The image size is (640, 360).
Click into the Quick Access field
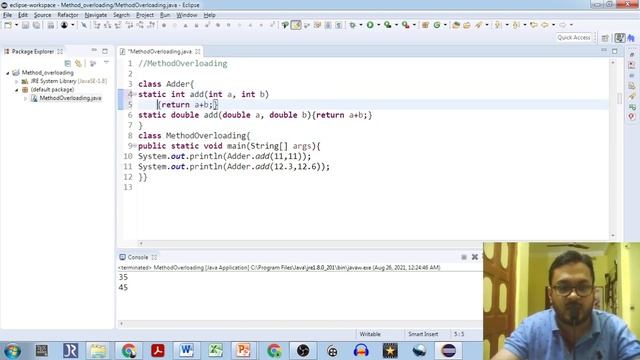pyautogui.click(x=574, y=38)
